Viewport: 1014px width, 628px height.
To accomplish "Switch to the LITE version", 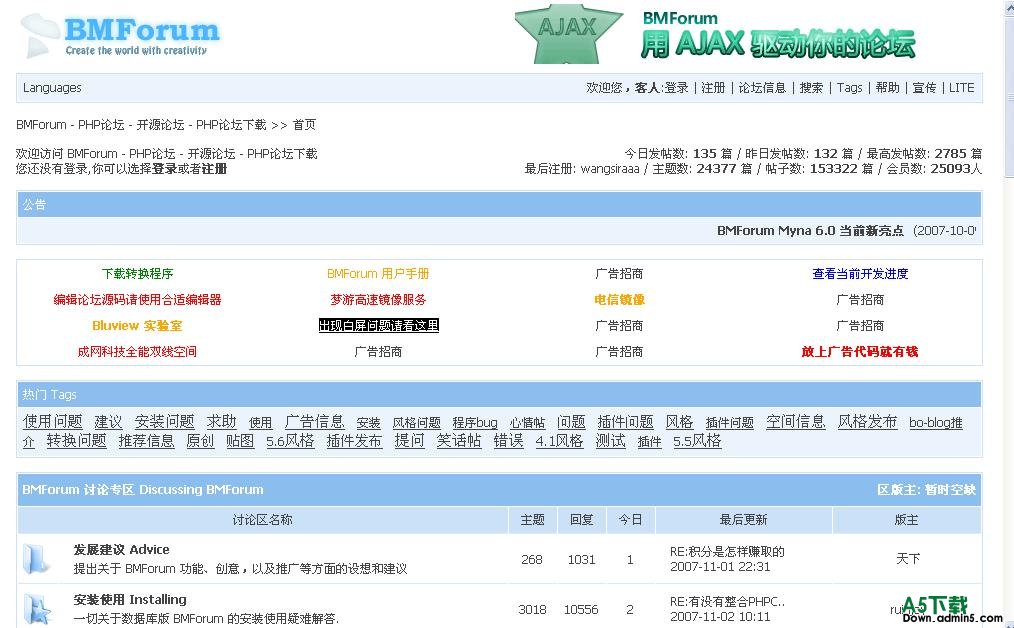I will (x=961, y=88).
